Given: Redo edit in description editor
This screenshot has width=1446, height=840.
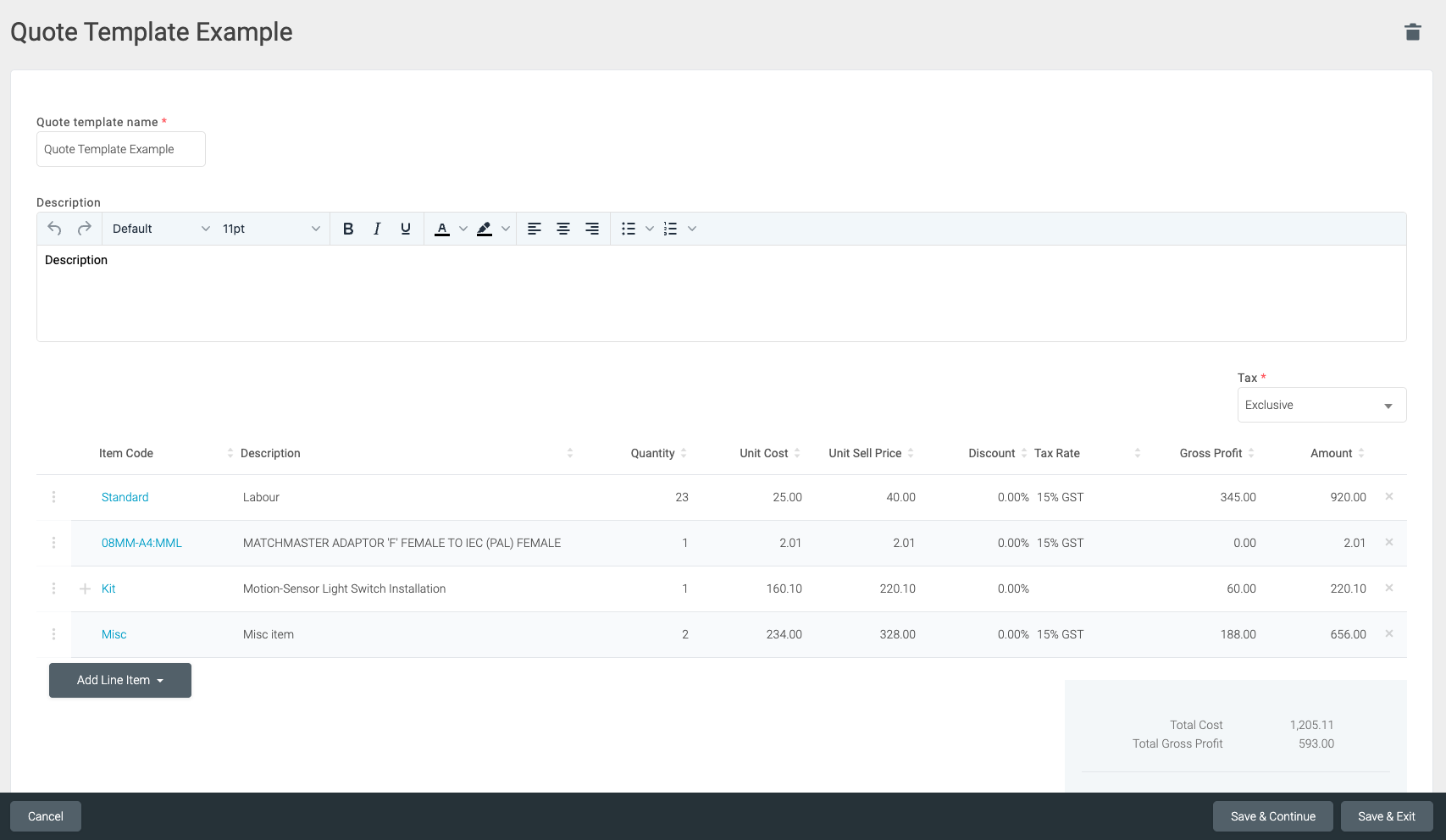Looking at the screenshot, I should (x=84, y=229).
